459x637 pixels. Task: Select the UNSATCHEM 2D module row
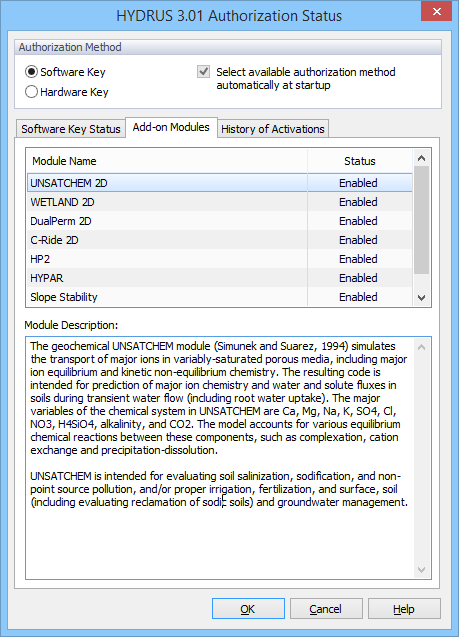[x=220, y=183]
